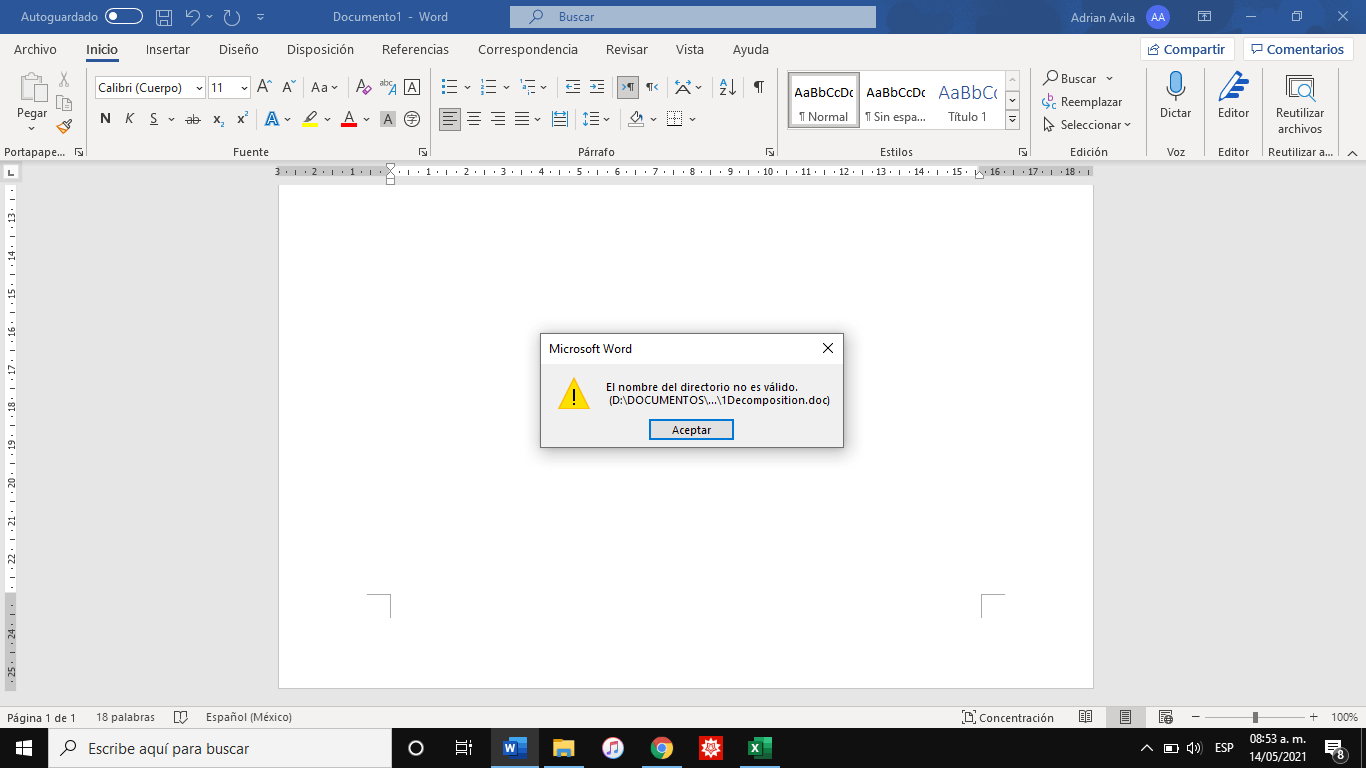The height and width of the screenshot is (768, 1366).
Task: Open the Comentarios button
Action: click(x=1298, y=49)
